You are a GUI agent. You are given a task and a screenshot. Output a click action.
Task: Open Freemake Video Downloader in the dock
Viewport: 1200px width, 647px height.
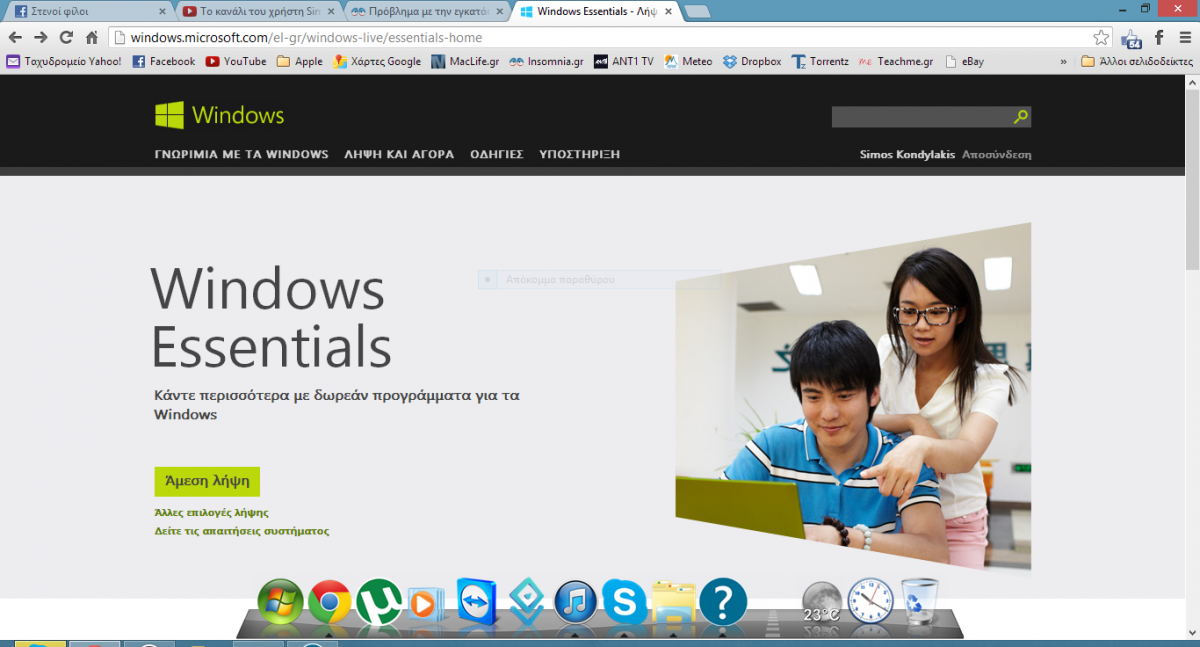[526, 602]
